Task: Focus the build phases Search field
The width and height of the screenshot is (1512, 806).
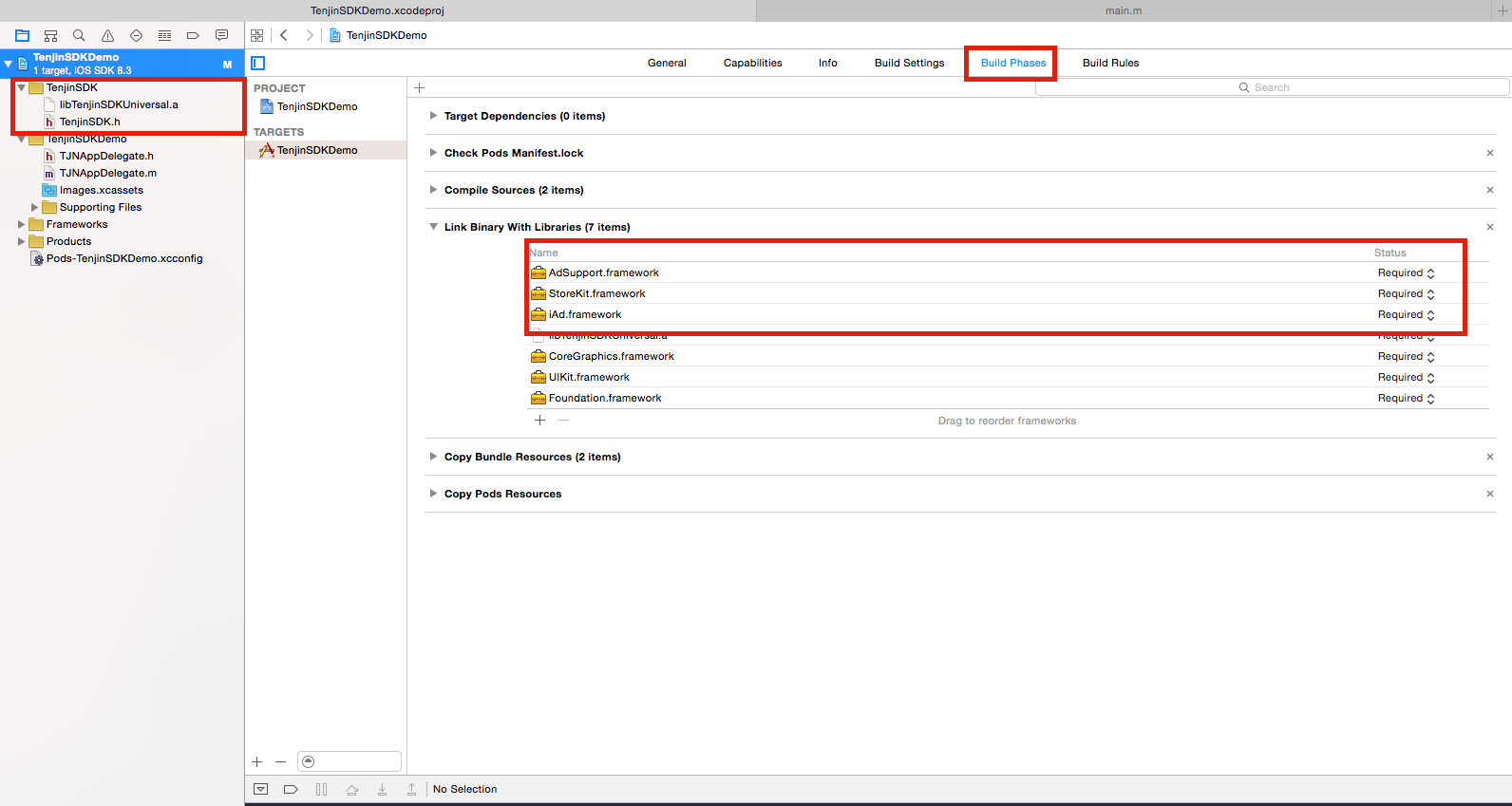Action: coord(1272,87)
